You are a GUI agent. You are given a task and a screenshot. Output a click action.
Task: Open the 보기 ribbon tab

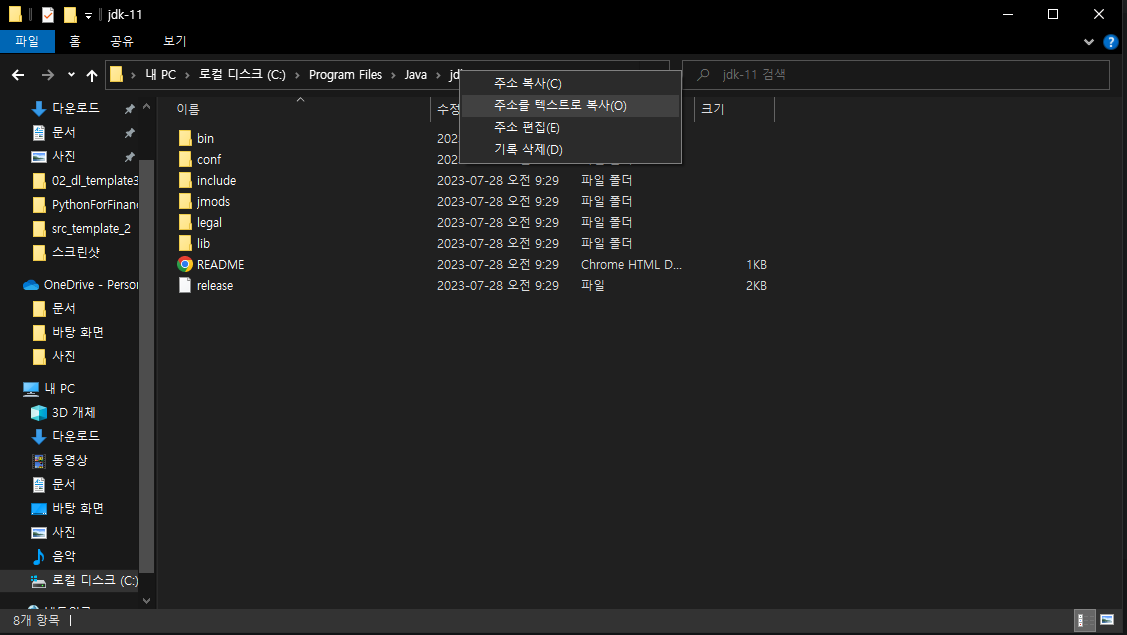pos(175,41)
